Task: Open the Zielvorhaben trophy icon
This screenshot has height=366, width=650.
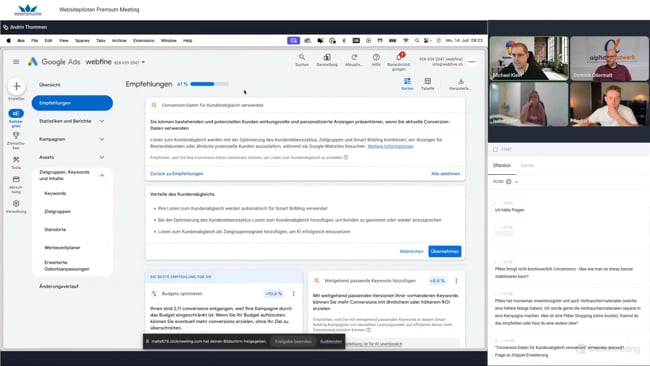Action: (x=16, y=136)
